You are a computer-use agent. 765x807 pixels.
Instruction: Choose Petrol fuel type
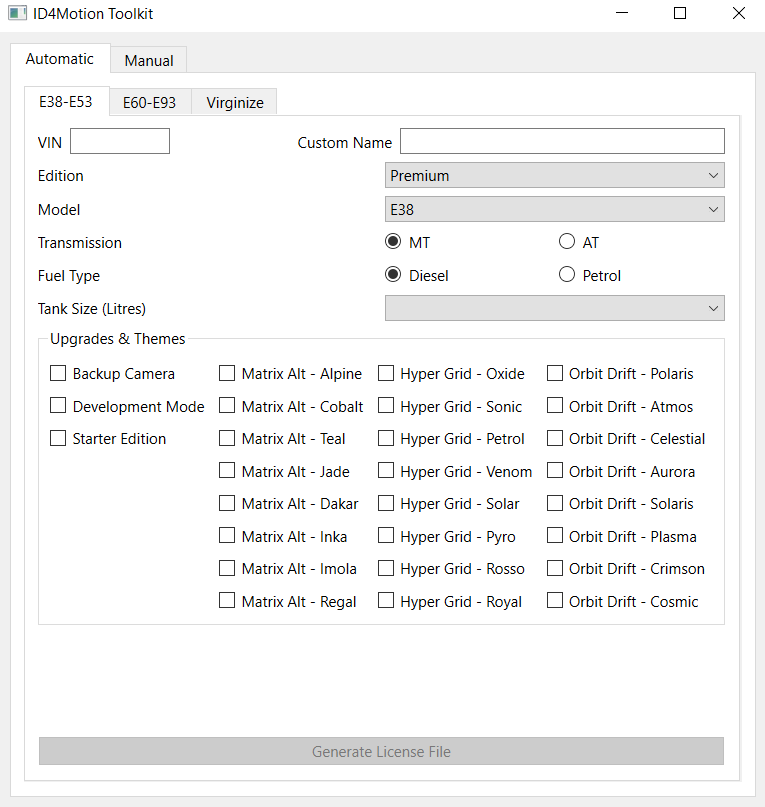[567, 274]
